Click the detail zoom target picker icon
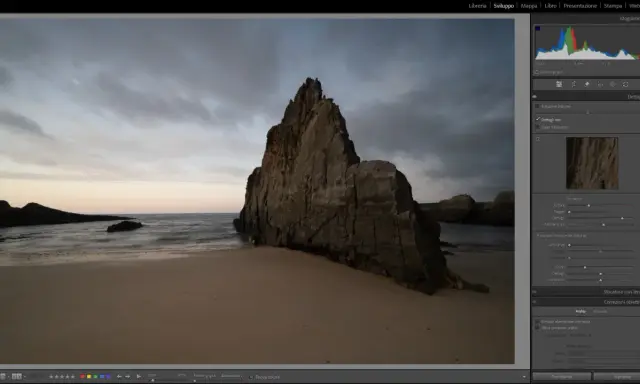Image resolution: width=640 pixels, height=384 pixels. (x=538, y=139)
